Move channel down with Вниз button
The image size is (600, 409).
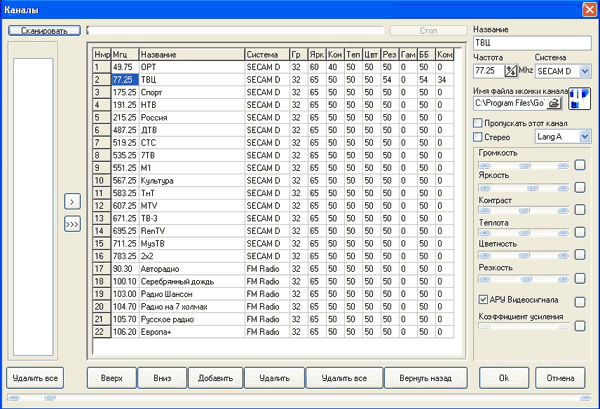pyautogui.click(x=162, y=378)
